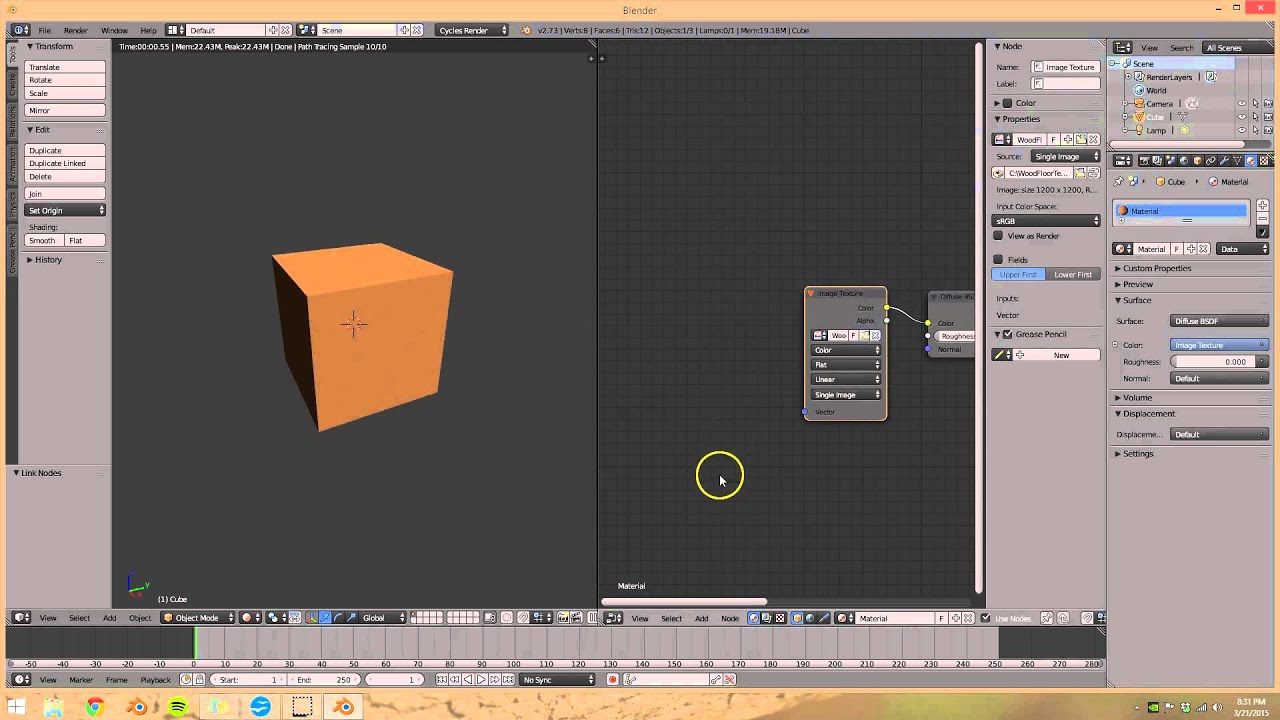The width and height of the screenshot is (1280, 720).
Task: Click the Texture nodes icon in node editor header
Action: pos(780,618)
